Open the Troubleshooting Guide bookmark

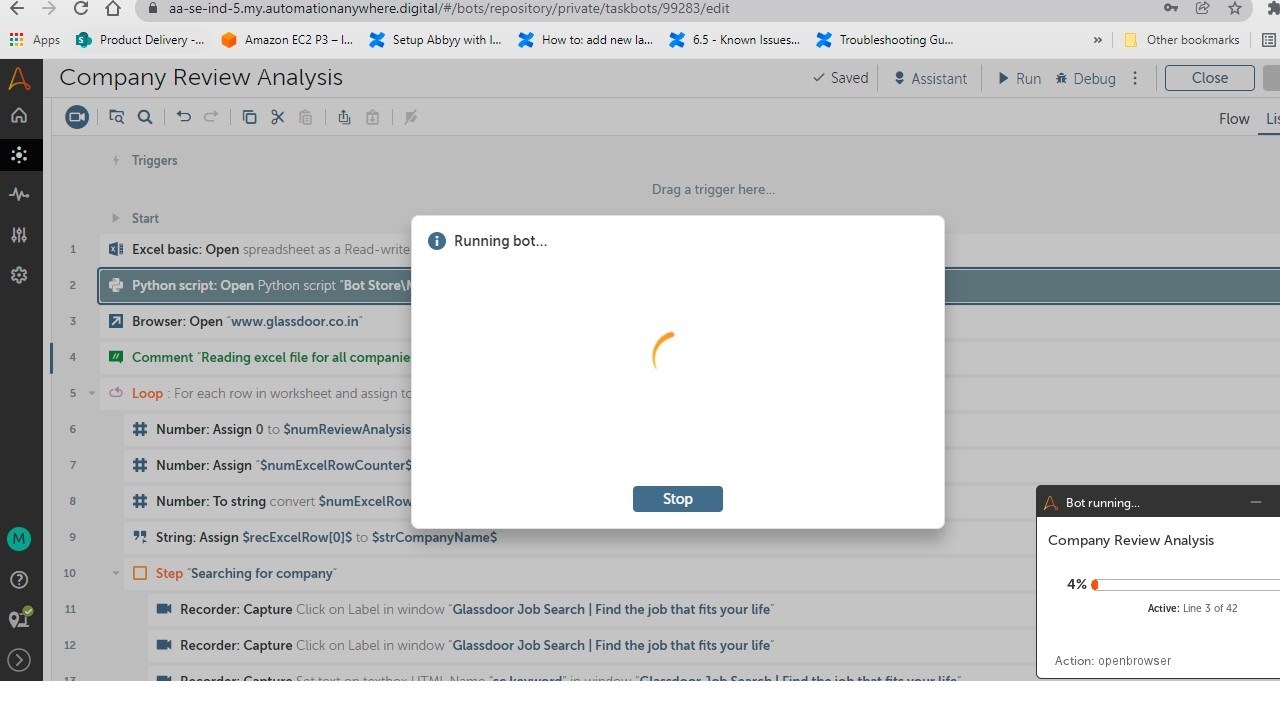coord(885,40)
